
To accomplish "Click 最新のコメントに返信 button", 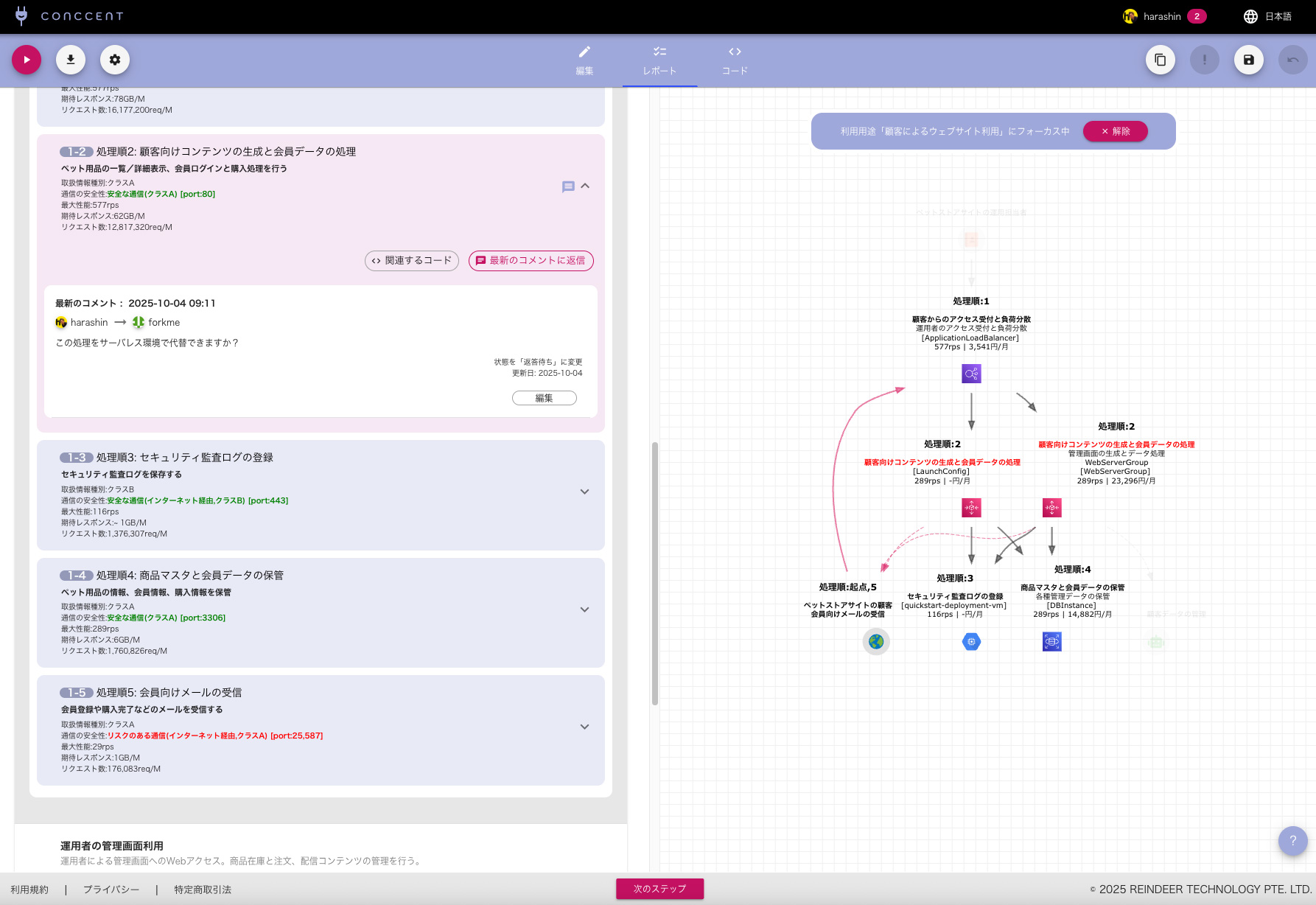I will [x=531, y=261].
